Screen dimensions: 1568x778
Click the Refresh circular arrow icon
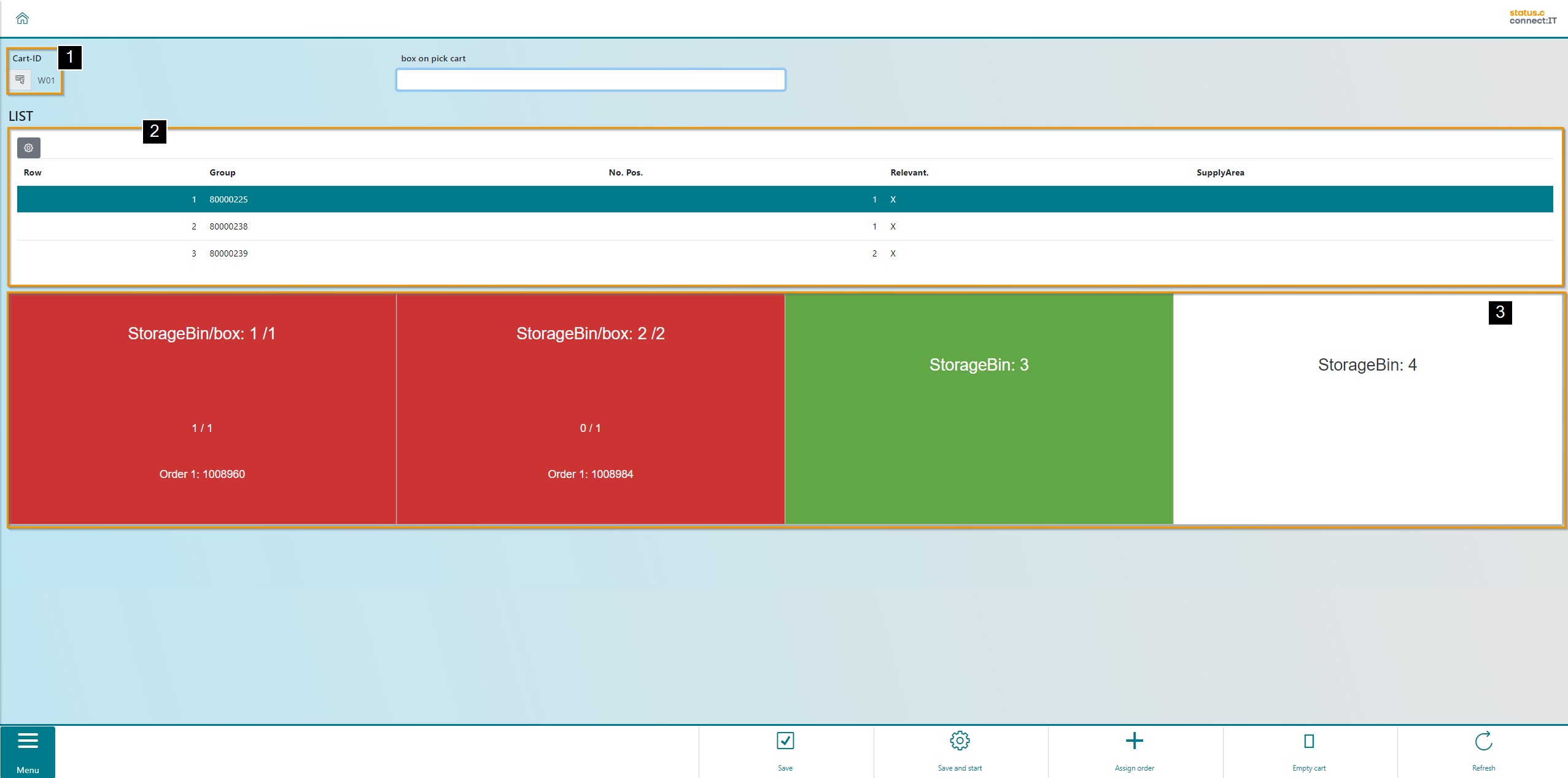point(1483,741)
